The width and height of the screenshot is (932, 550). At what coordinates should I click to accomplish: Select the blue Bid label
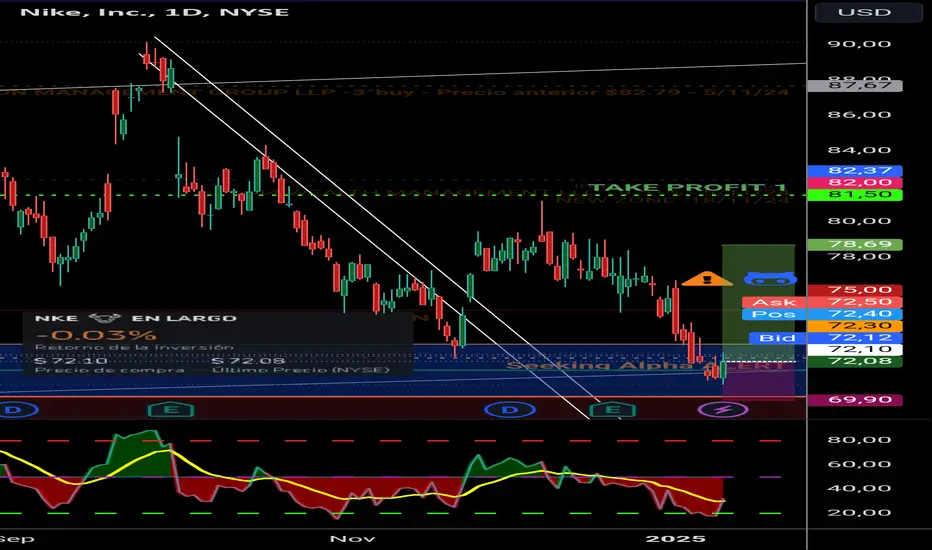click(777, 338)
